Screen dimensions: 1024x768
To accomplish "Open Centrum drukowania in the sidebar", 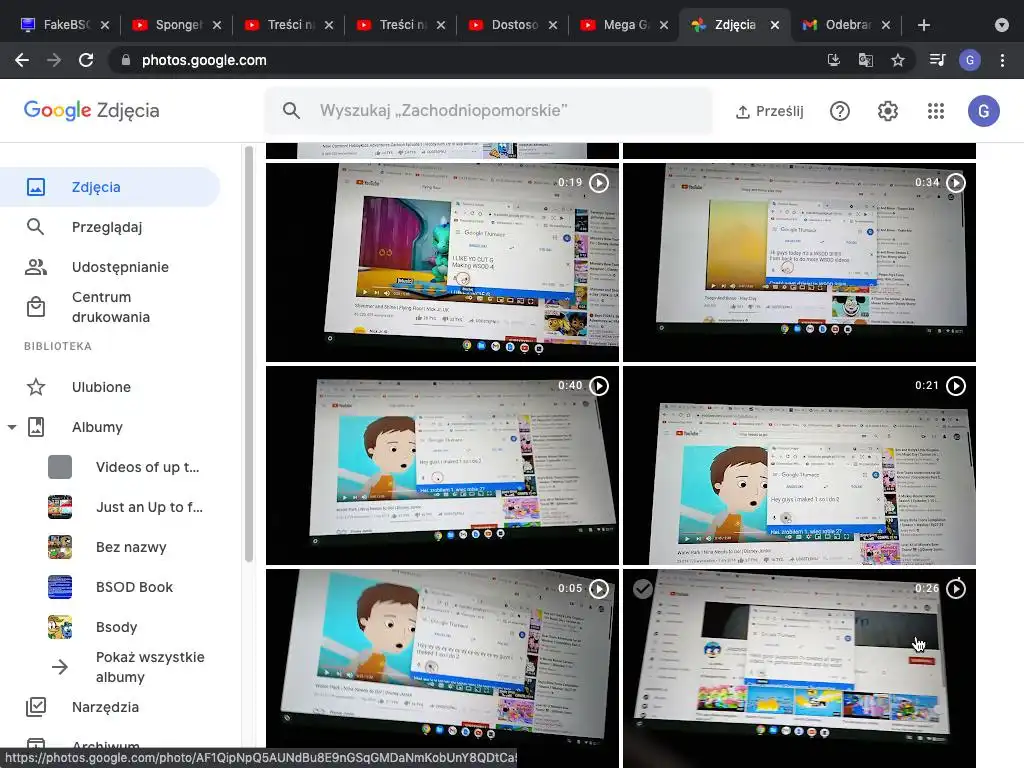I will (x=110, y=307).
